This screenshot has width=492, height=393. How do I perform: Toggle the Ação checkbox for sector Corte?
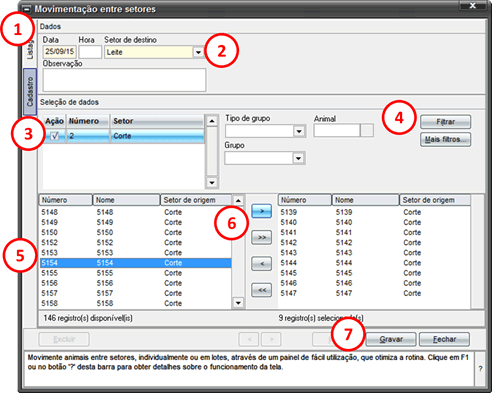55,136
